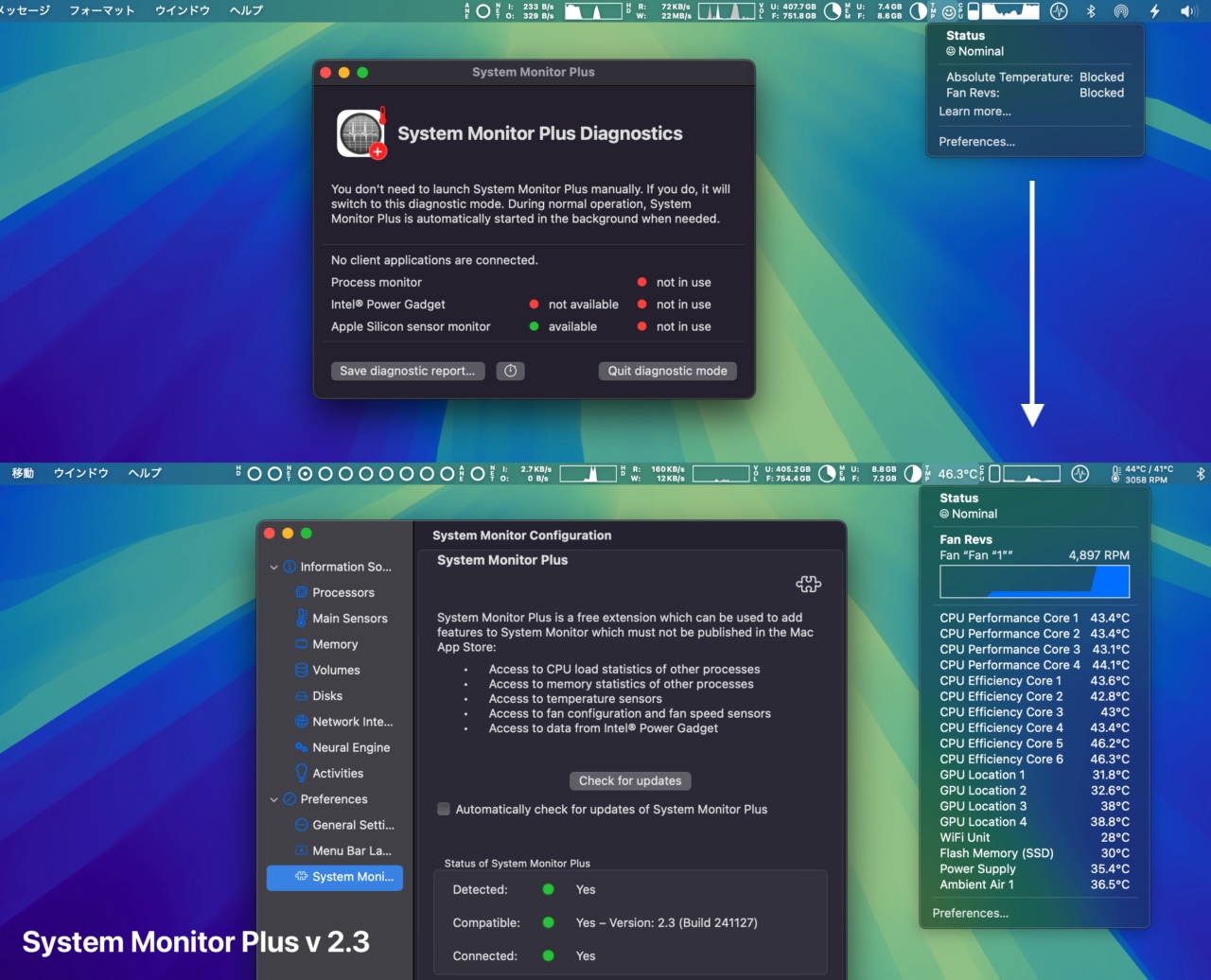Select the highlighted System Moni... sidebar entry
The image size is (1211, 980).
pyautogui.click(x=335, y=877)
